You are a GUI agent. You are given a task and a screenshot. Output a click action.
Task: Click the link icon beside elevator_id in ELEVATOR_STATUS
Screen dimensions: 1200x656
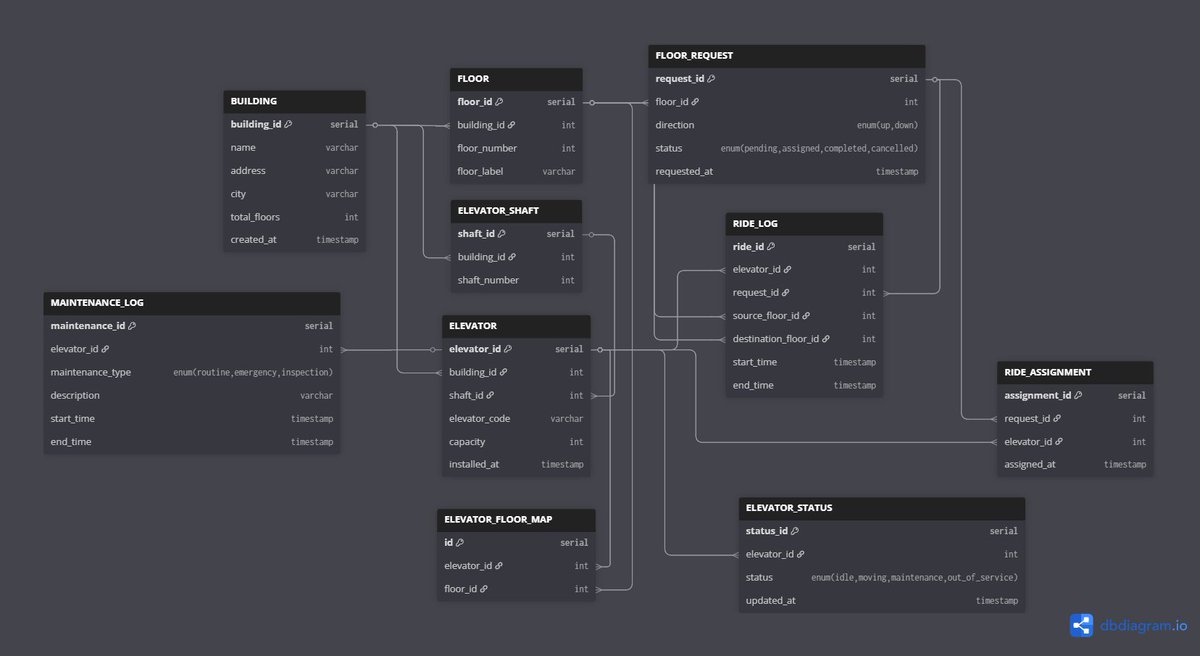coord(800,554)
